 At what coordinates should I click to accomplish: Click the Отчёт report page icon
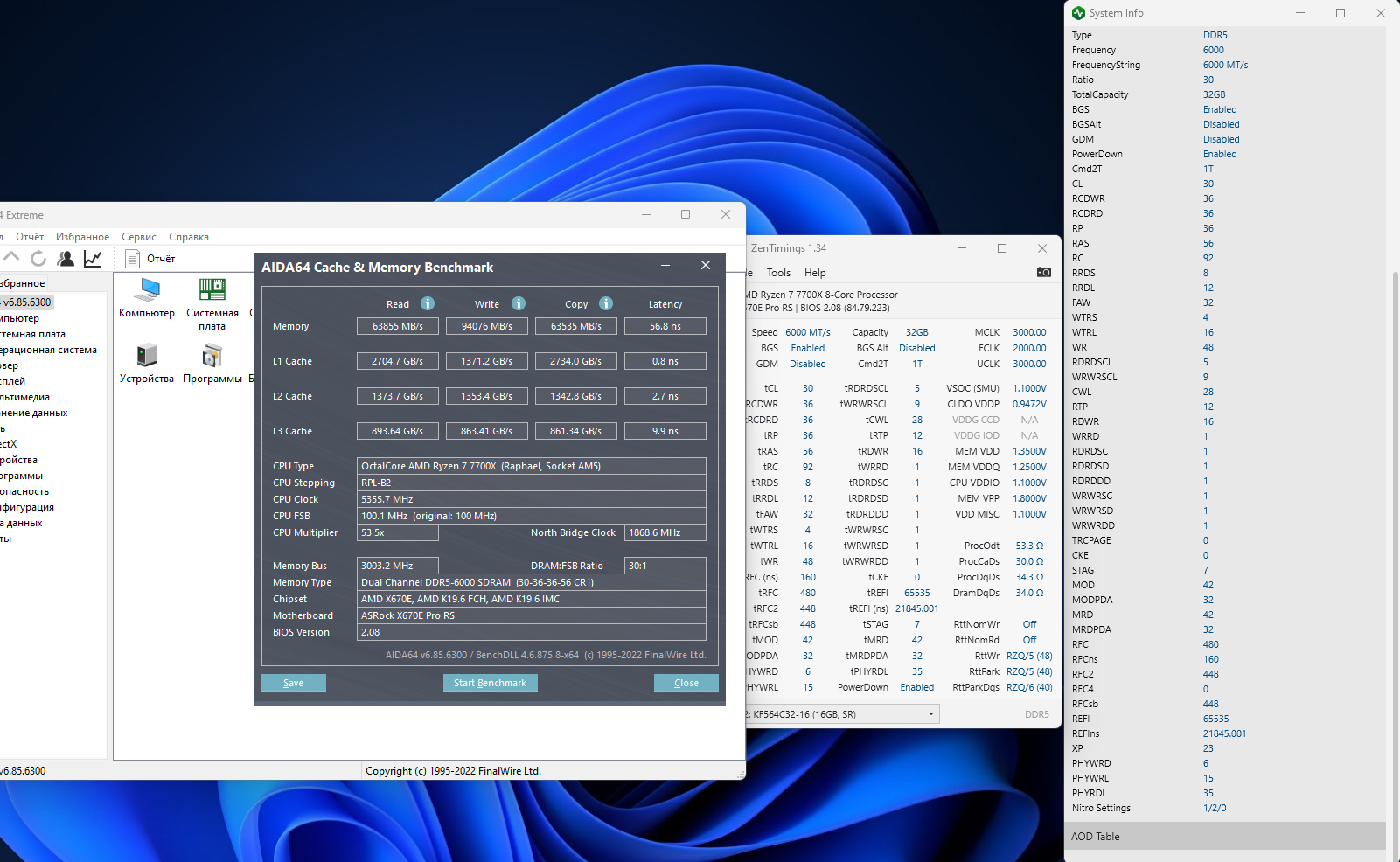[133, 259]
